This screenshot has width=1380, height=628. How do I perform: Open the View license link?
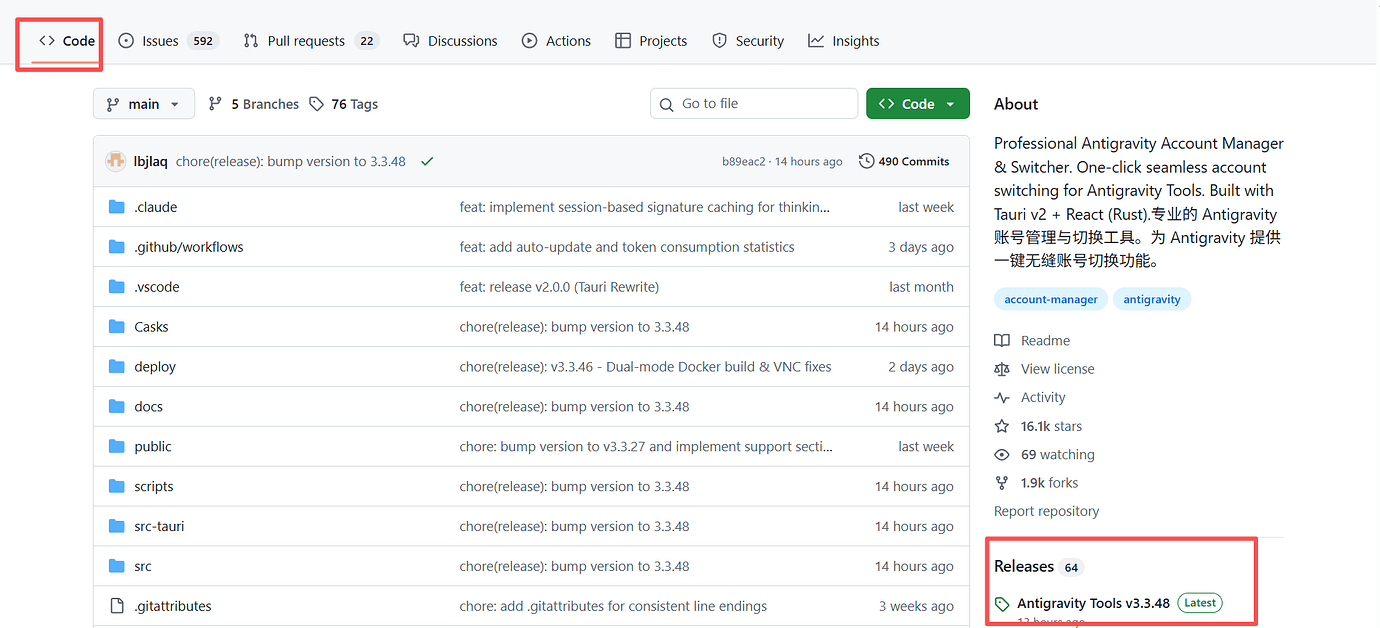(1044, 369)
